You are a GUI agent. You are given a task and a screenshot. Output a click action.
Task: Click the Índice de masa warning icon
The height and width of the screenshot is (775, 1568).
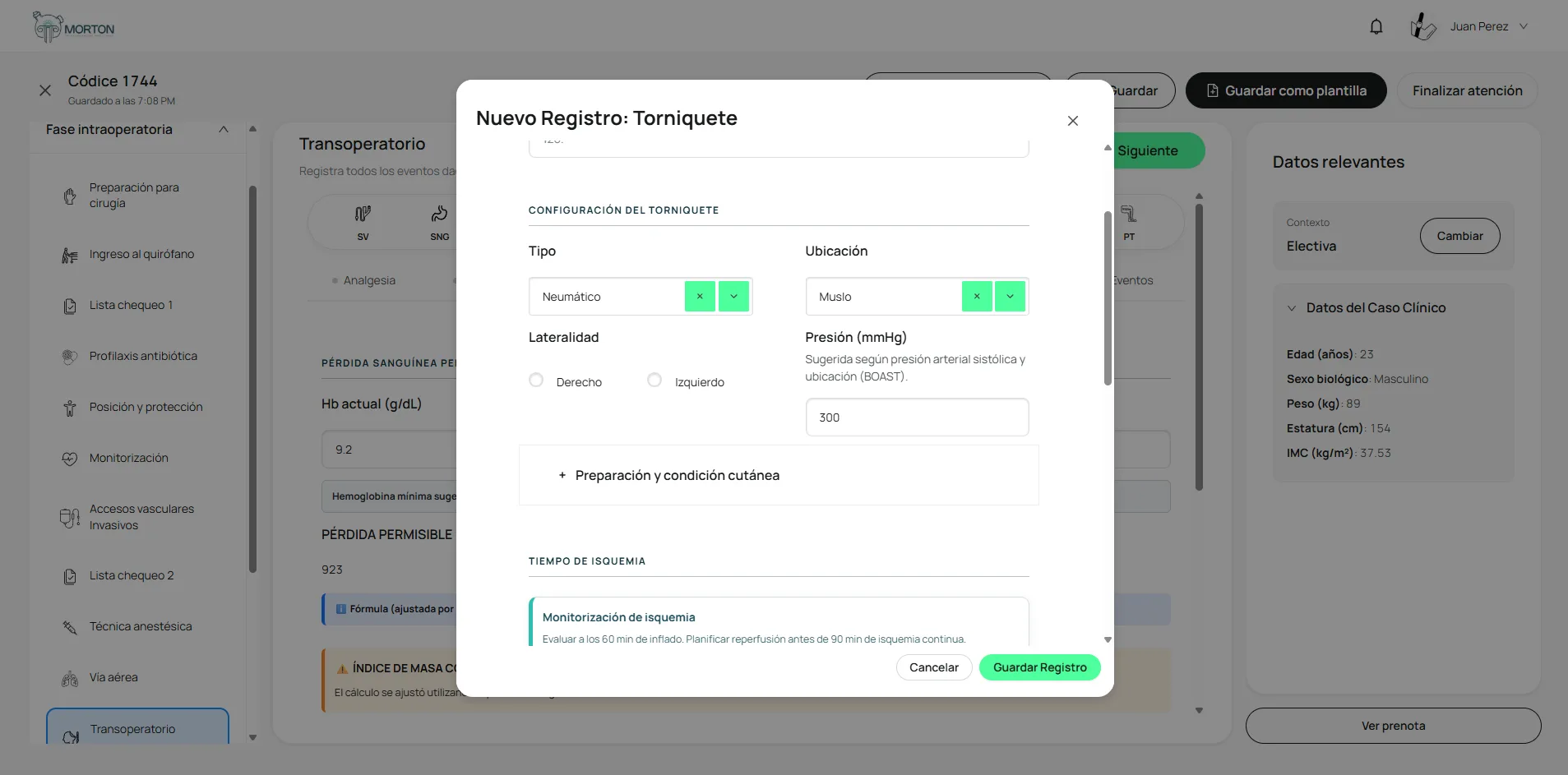(x=342, y=669)
